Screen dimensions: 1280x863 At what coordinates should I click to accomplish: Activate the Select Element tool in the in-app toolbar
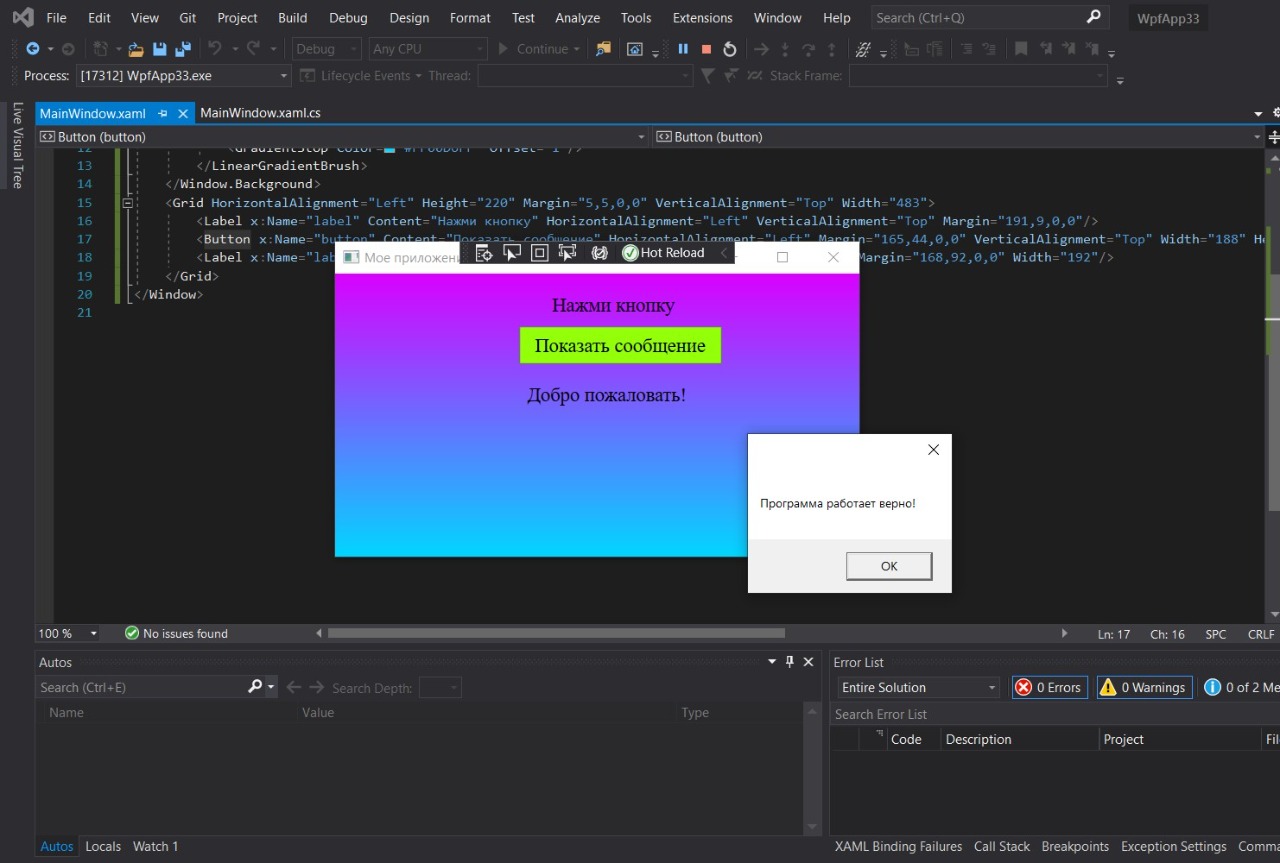tap(512, 253)
